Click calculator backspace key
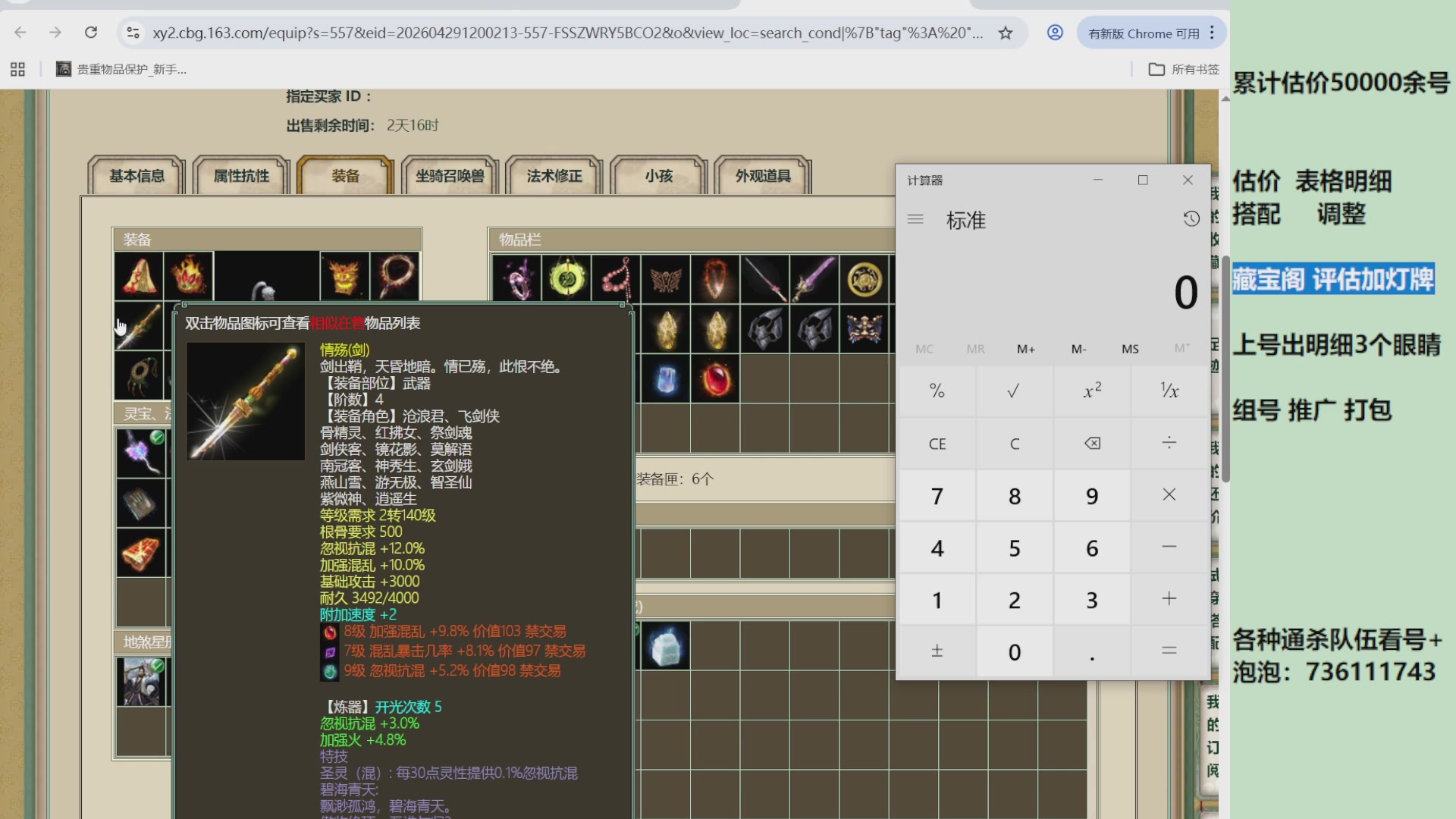This screenshot has width=1456, height=819. pyautogui.click(x=1092, y=444)
